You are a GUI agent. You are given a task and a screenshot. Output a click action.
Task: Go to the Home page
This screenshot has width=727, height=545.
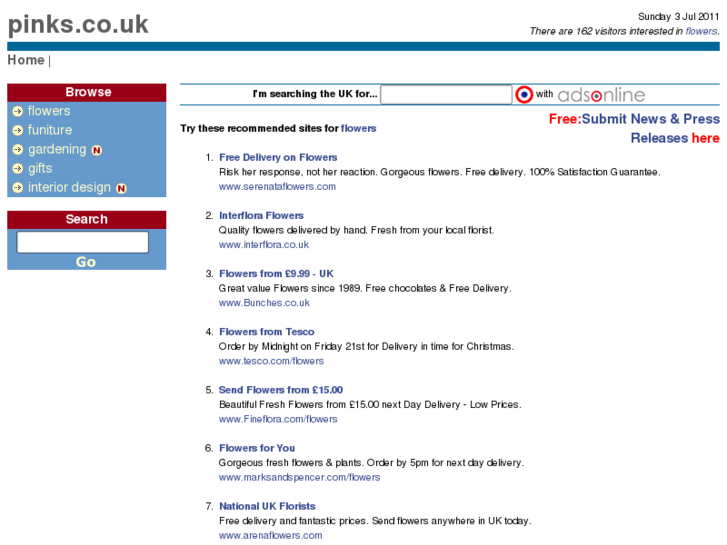pyautogui.click(x=26, y=60)
